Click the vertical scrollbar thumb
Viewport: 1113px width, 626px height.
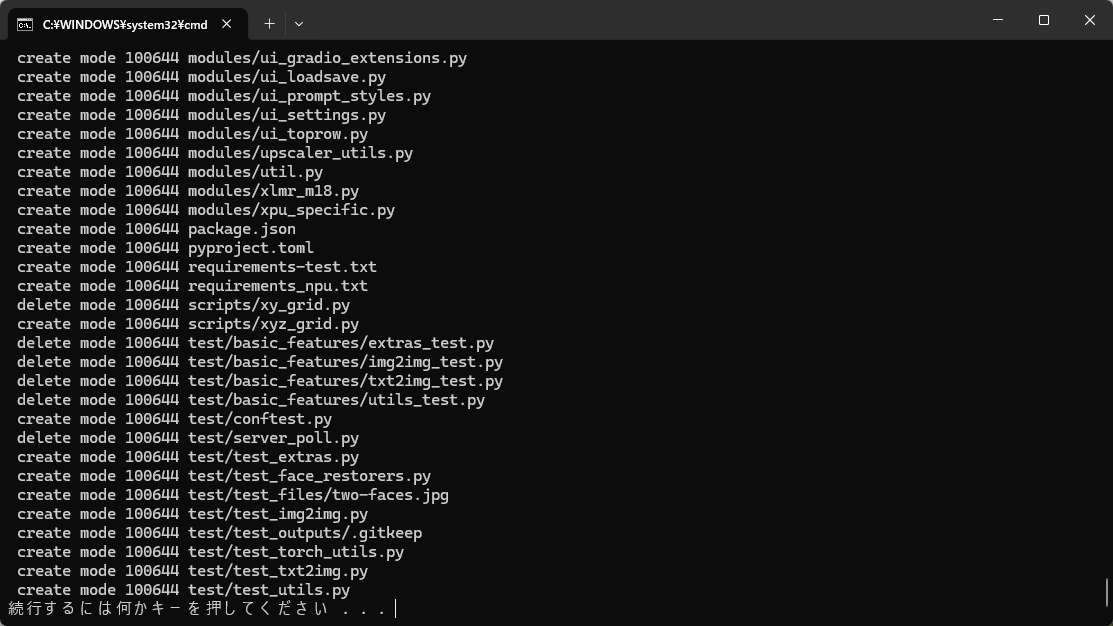[x=1107, y=593]
